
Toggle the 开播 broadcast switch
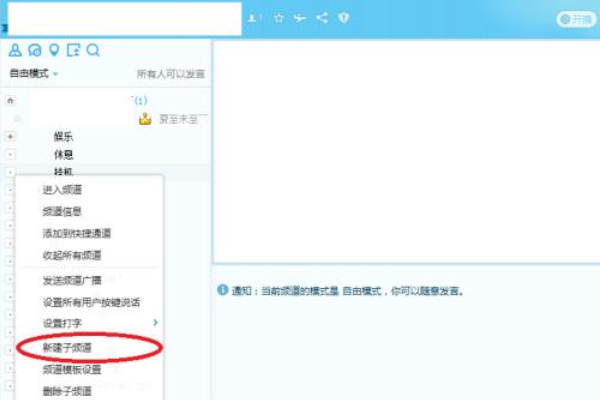[x=576, y=19]
